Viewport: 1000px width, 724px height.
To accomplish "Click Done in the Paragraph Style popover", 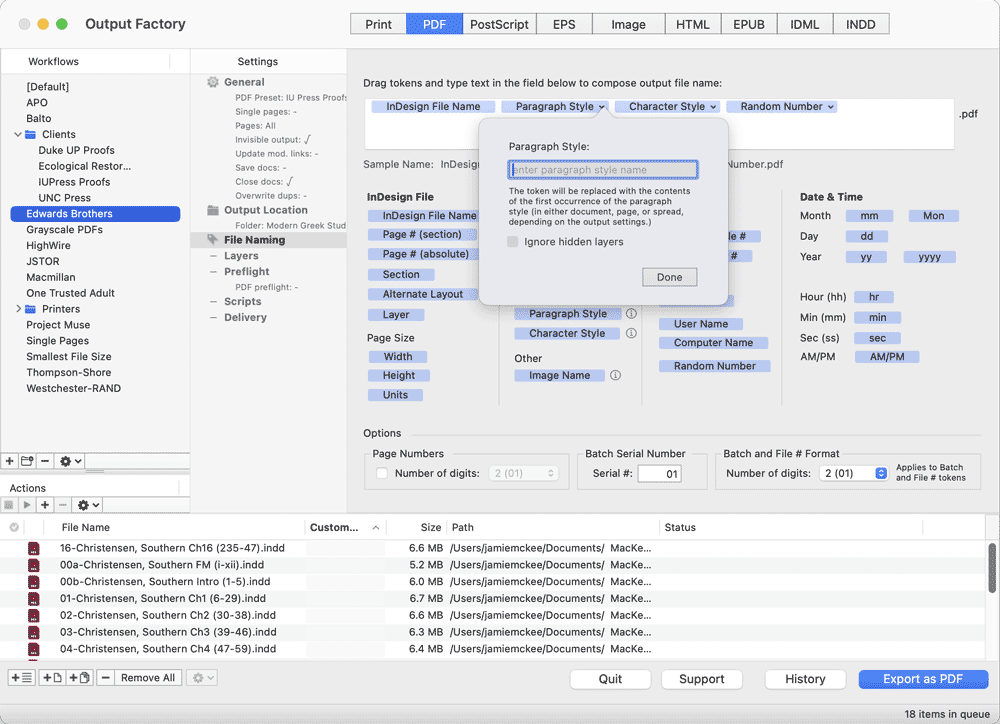I will point(669,277).
